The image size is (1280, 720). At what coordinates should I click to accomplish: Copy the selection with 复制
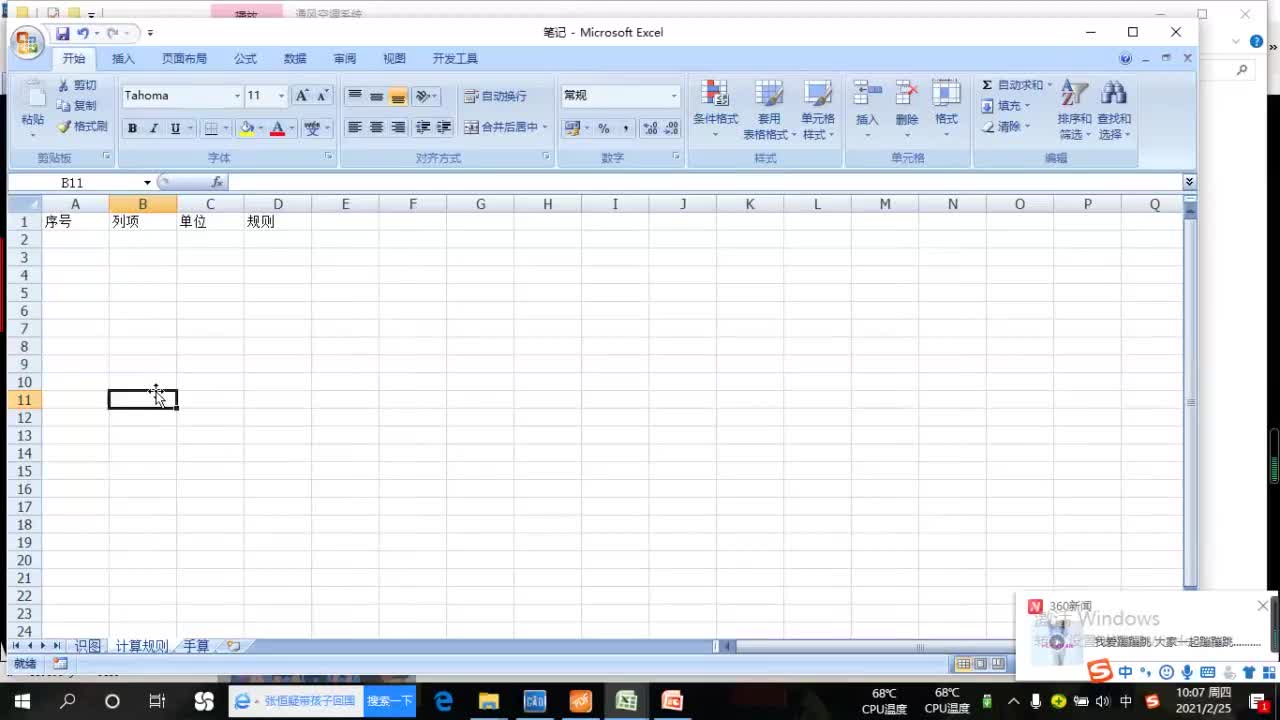(x=77, y=106)
